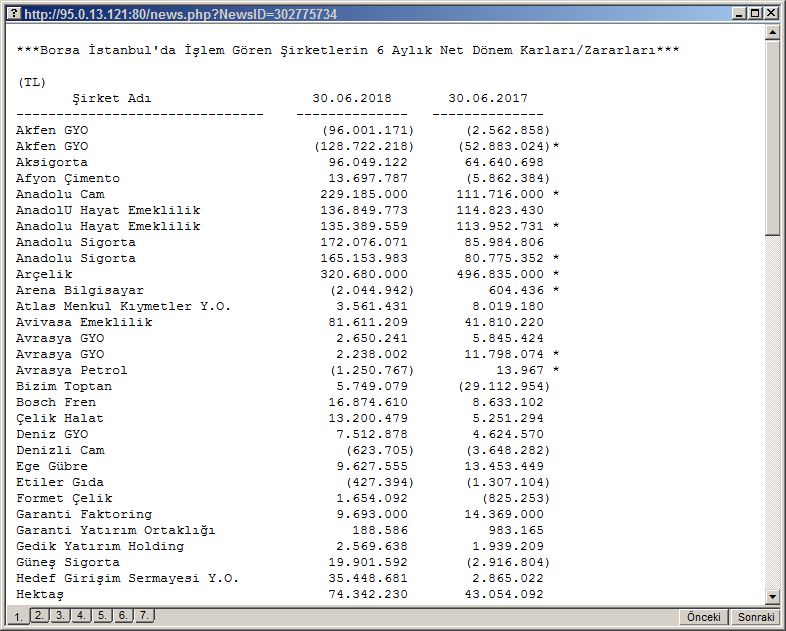Click Gedik Yatırım Holding row name
The image size is (786, 631).
[100, 546]
